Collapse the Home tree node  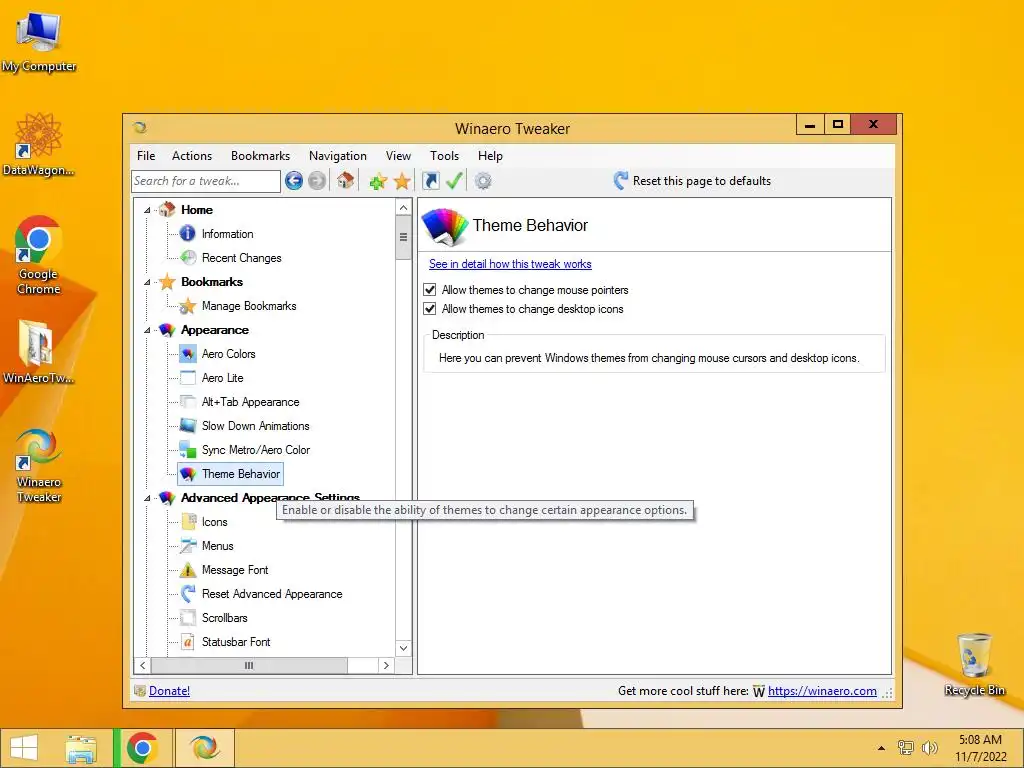point(147,210)
